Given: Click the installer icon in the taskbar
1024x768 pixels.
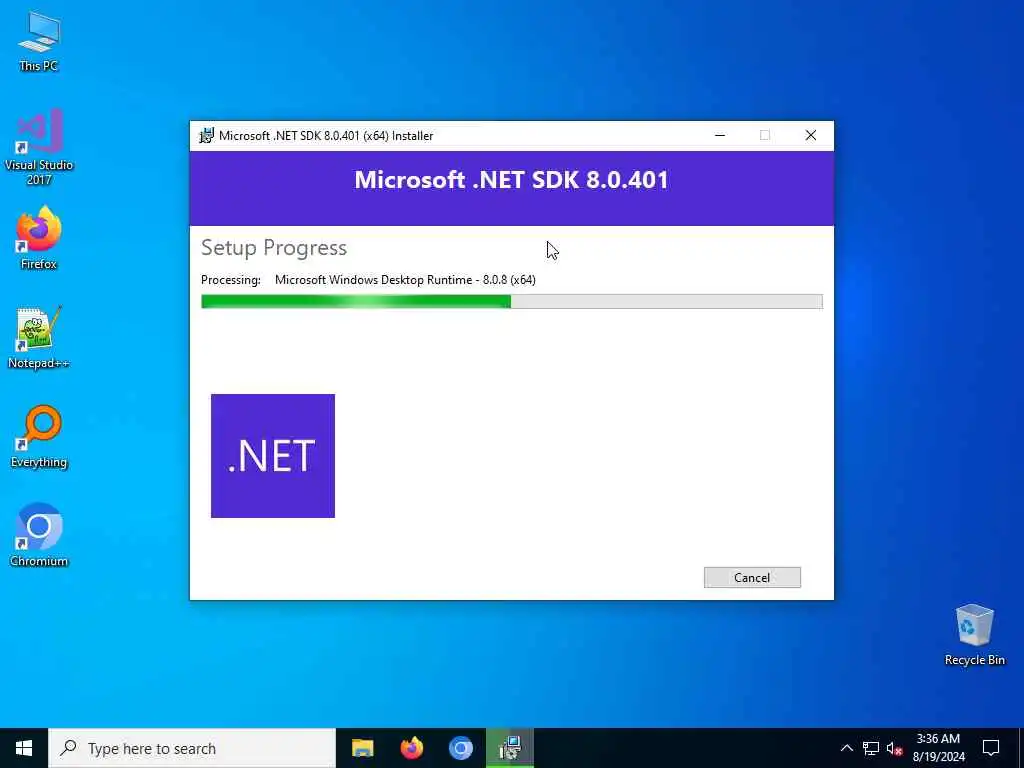Looking at the screenshot, I should coord(510,748).
